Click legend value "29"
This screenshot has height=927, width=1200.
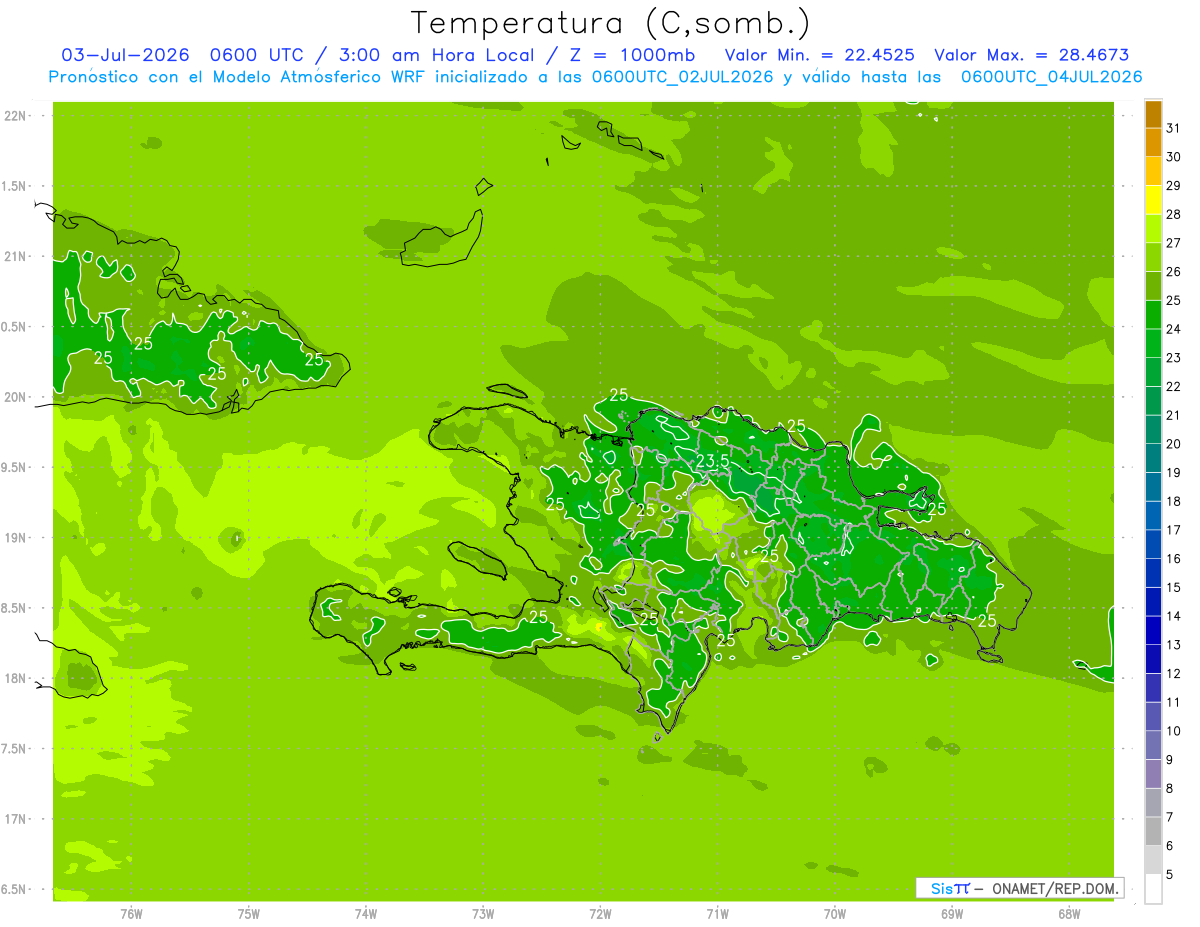coord(1174,186)
